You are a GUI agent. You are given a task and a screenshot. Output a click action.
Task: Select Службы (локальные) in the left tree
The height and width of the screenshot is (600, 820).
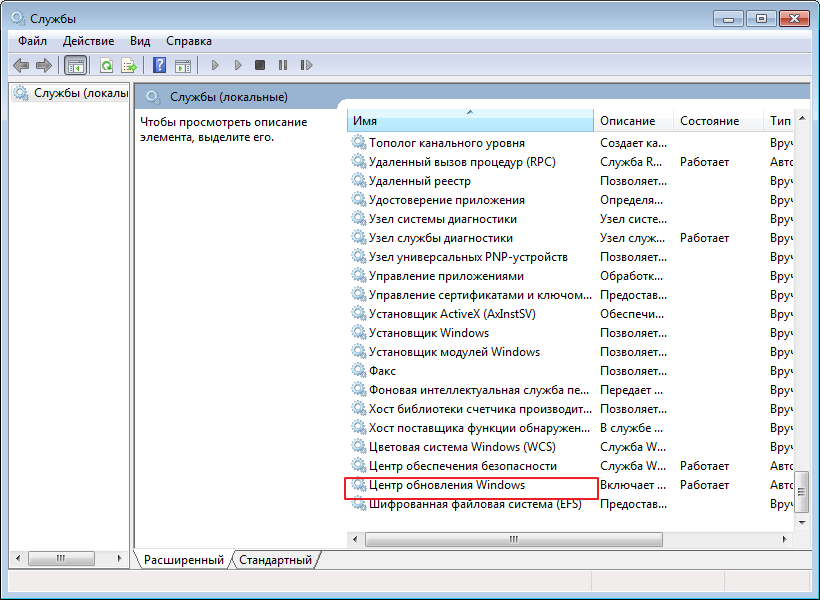point(80,93)
